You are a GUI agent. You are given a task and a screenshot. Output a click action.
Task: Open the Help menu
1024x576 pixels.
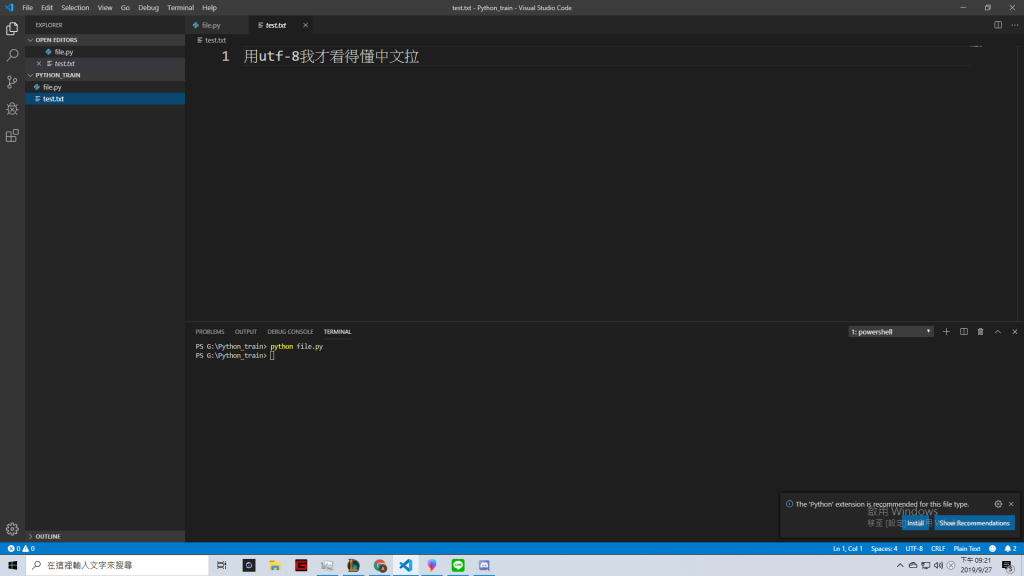click(209, 8)
